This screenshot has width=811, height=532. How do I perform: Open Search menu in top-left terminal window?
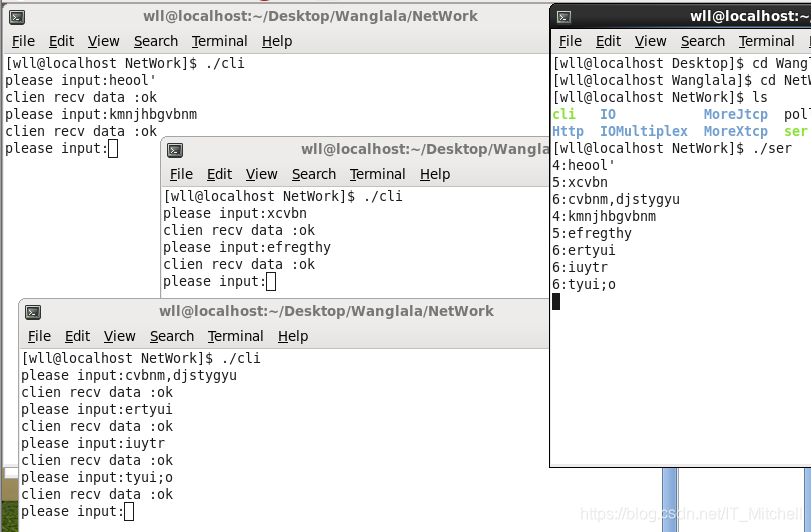pos(156,41)
